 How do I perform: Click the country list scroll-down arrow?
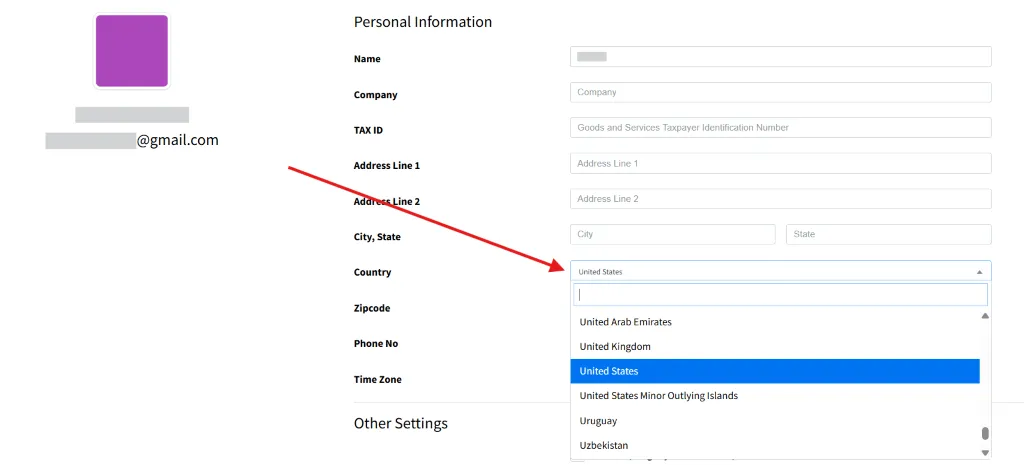pyautogui.click(x=984, y=452)
